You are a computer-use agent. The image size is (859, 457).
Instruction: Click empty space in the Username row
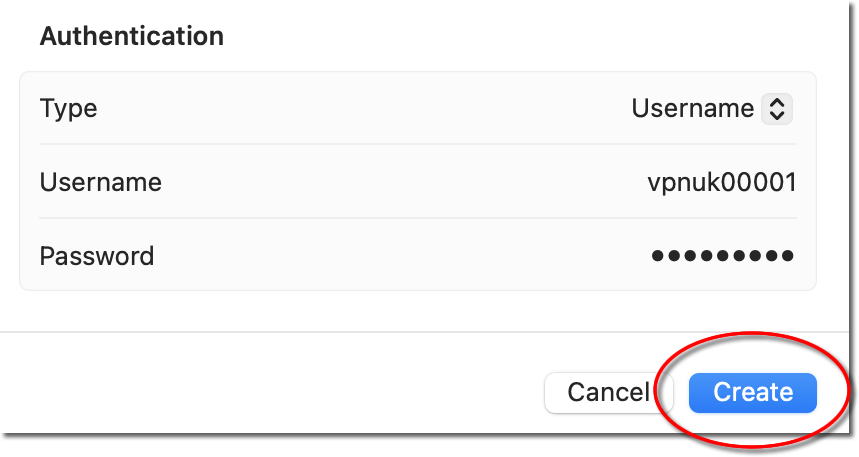tap(400, 182)
